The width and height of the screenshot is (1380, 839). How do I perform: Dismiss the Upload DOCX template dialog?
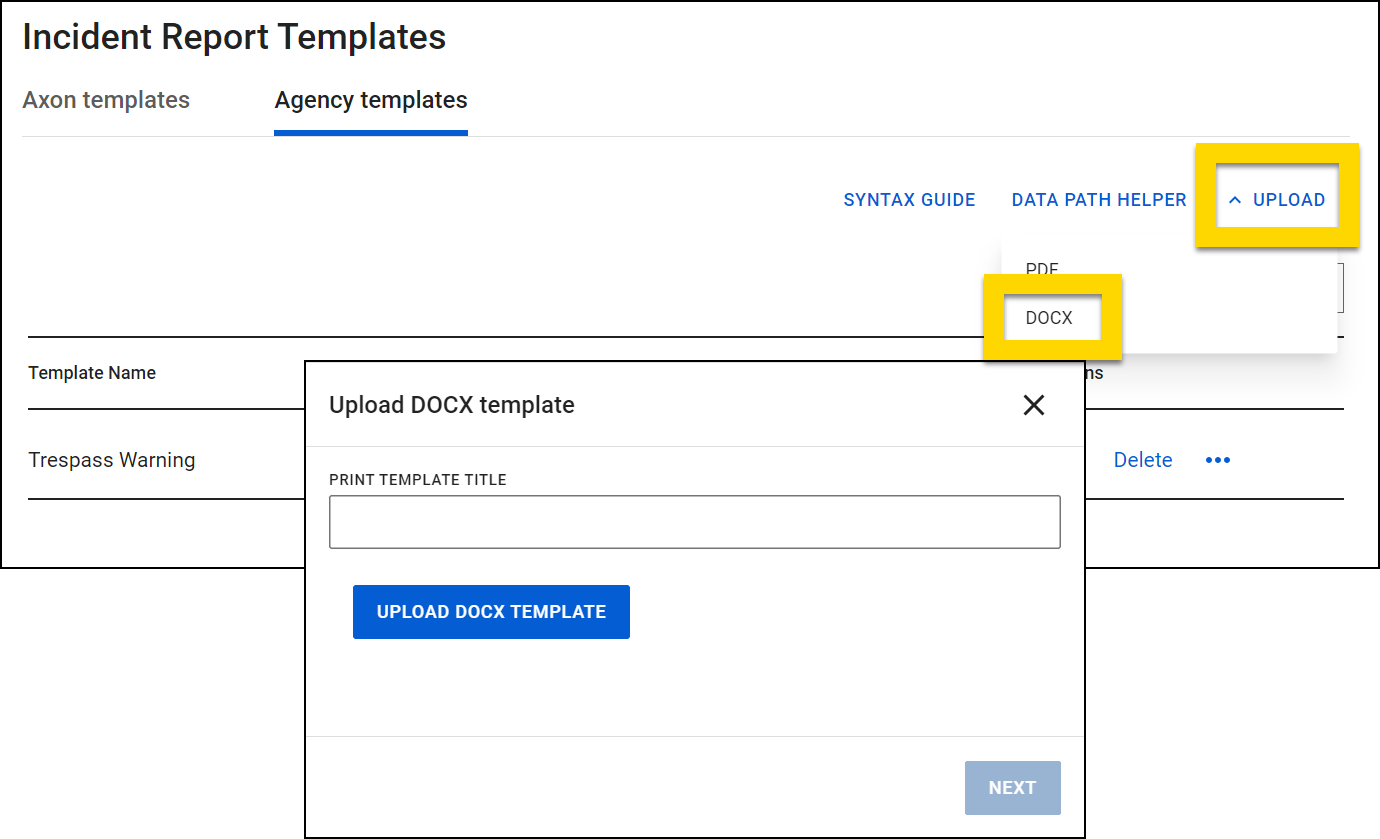pos(1033,405)
